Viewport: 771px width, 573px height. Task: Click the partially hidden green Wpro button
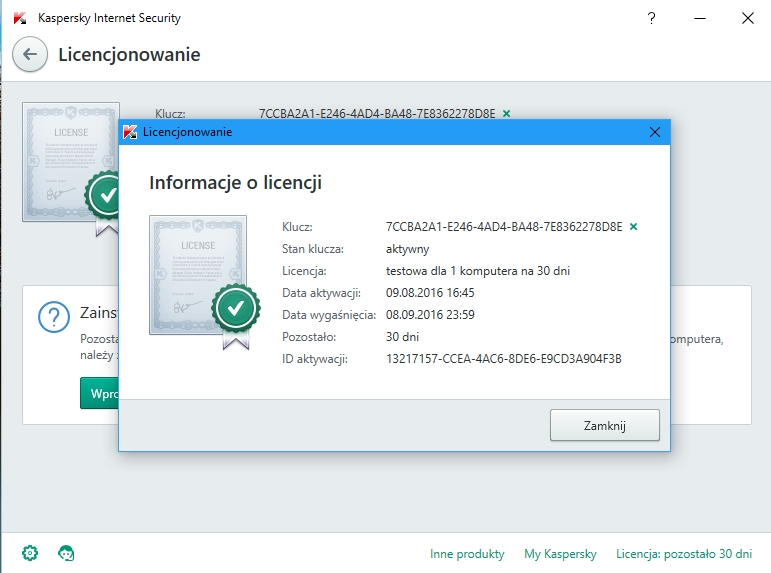(99, 393)
